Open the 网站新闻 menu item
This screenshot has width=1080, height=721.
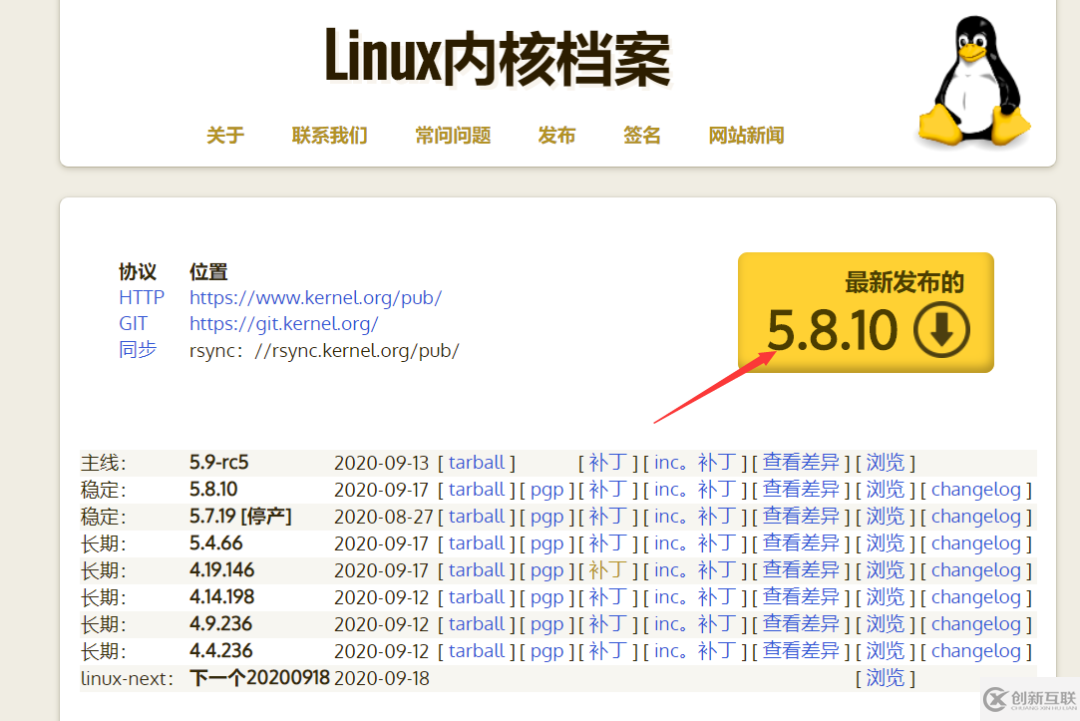click(745, 135)
